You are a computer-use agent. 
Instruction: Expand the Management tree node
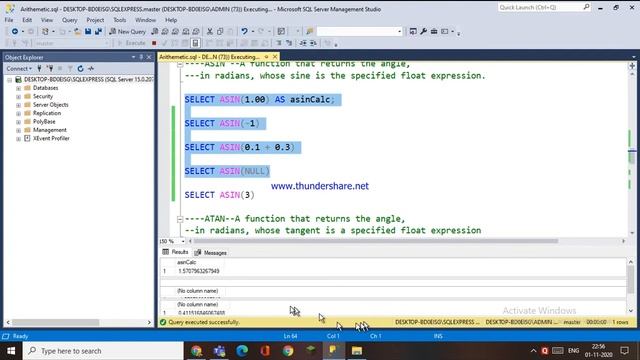point(18,130)
